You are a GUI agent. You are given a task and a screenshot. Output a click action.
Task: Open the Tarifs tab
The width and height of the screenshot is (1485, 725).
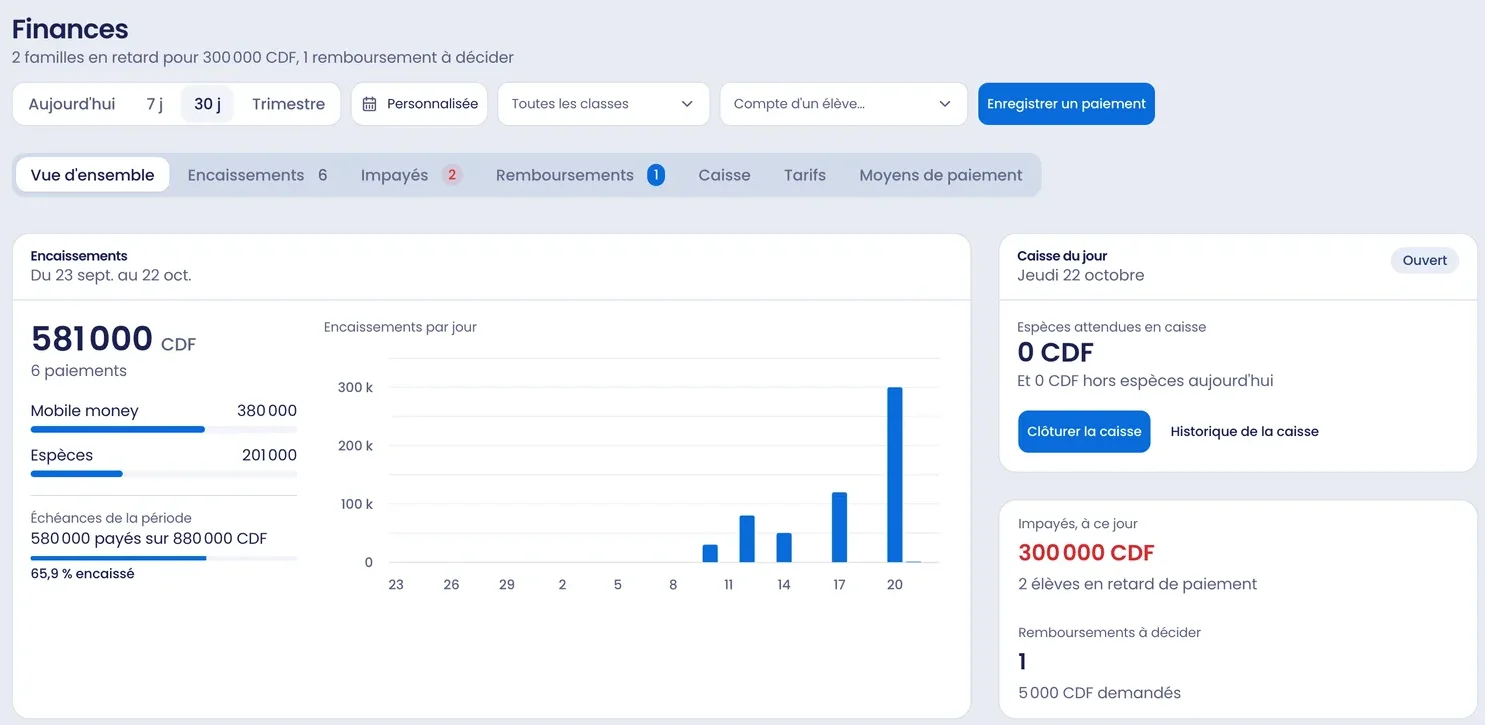point(805,175)
